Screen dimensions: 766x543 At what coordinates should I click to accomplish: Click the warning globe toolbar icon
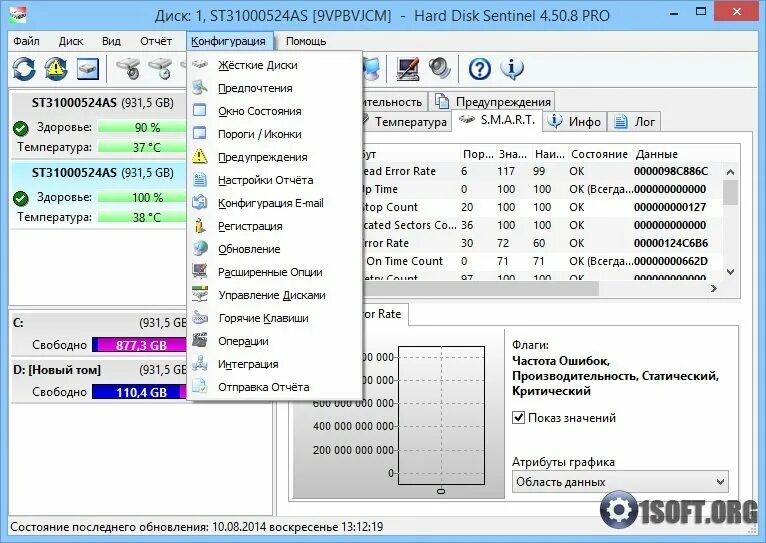click(56, 69)
